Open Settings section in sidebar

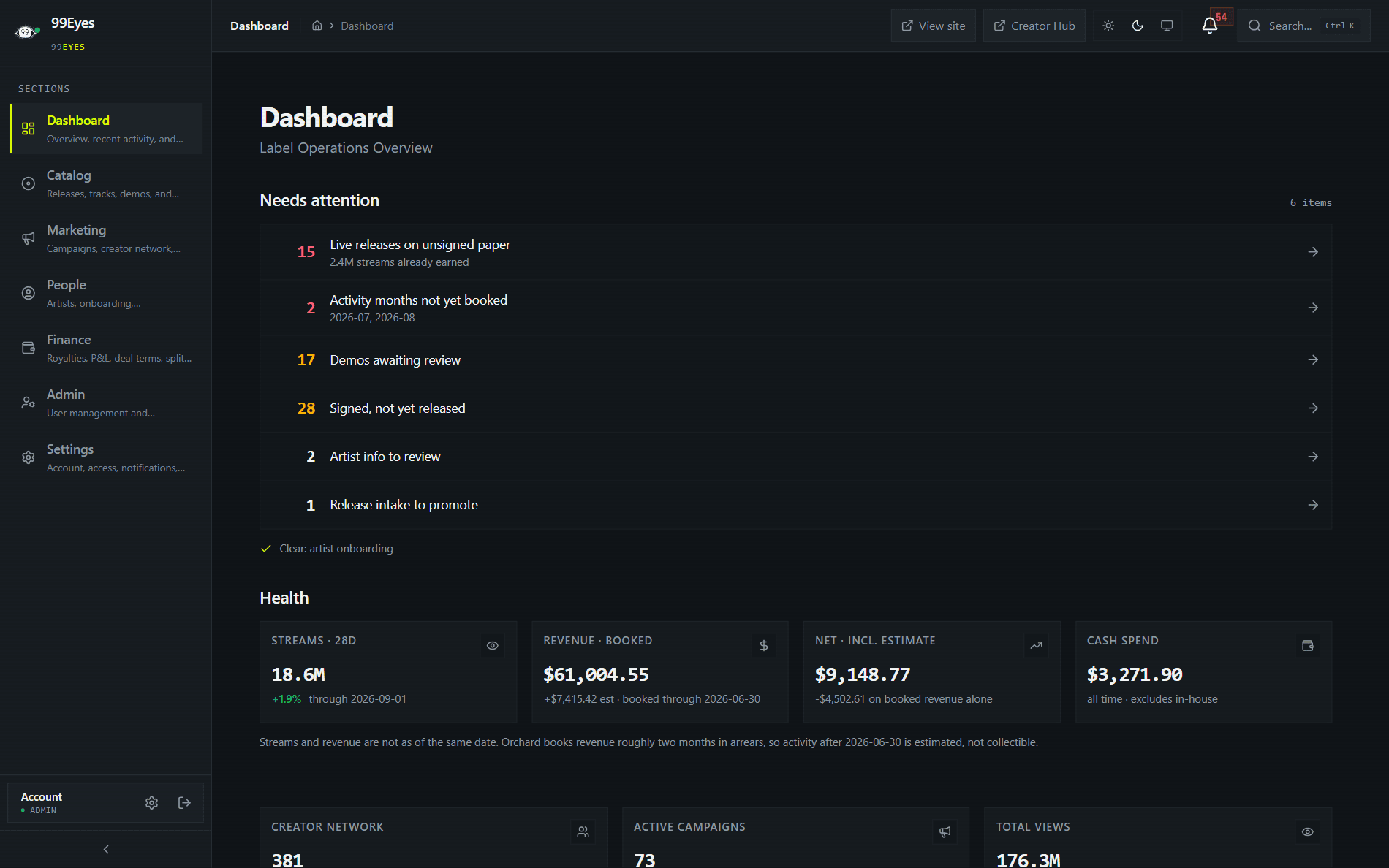(x=106, y=457)
